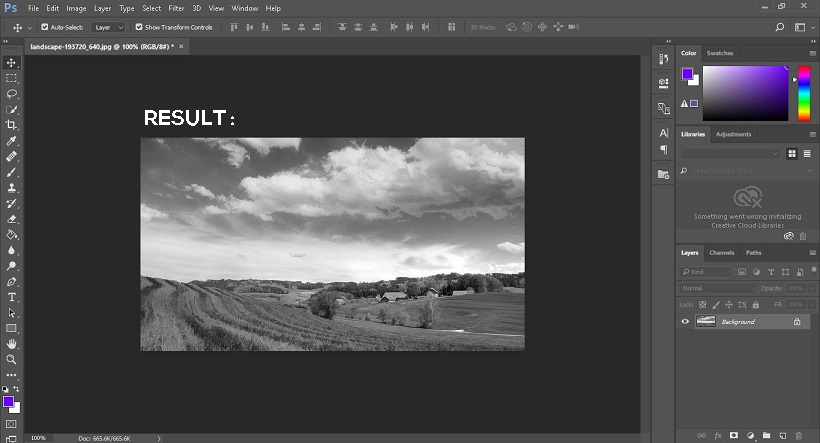This screenshot has height=443, width=820.
Task: Toggle the Auto-Select checkbox
Action: 45,27
